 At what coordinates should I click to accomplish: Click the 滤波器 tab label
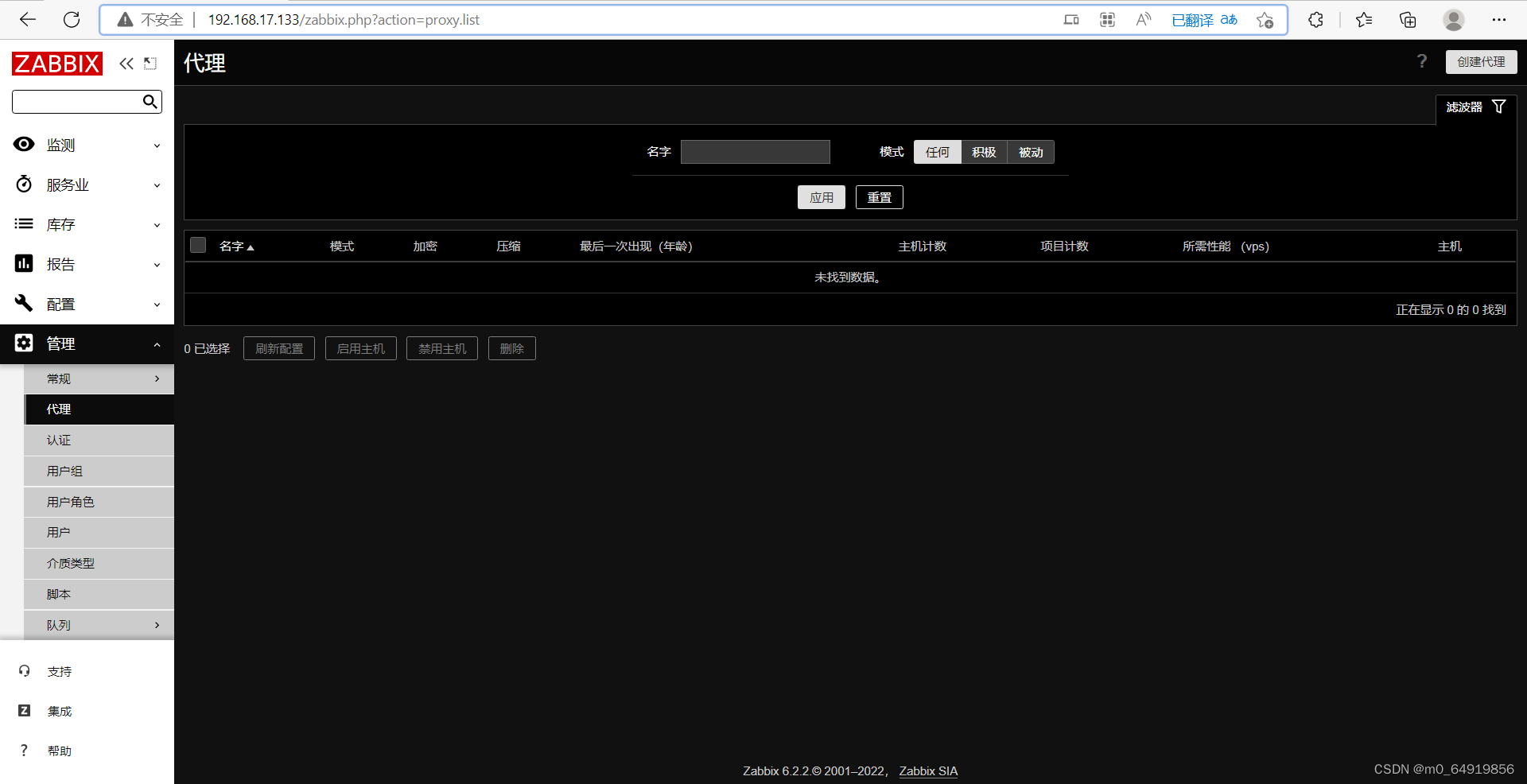pos(1464,107)
